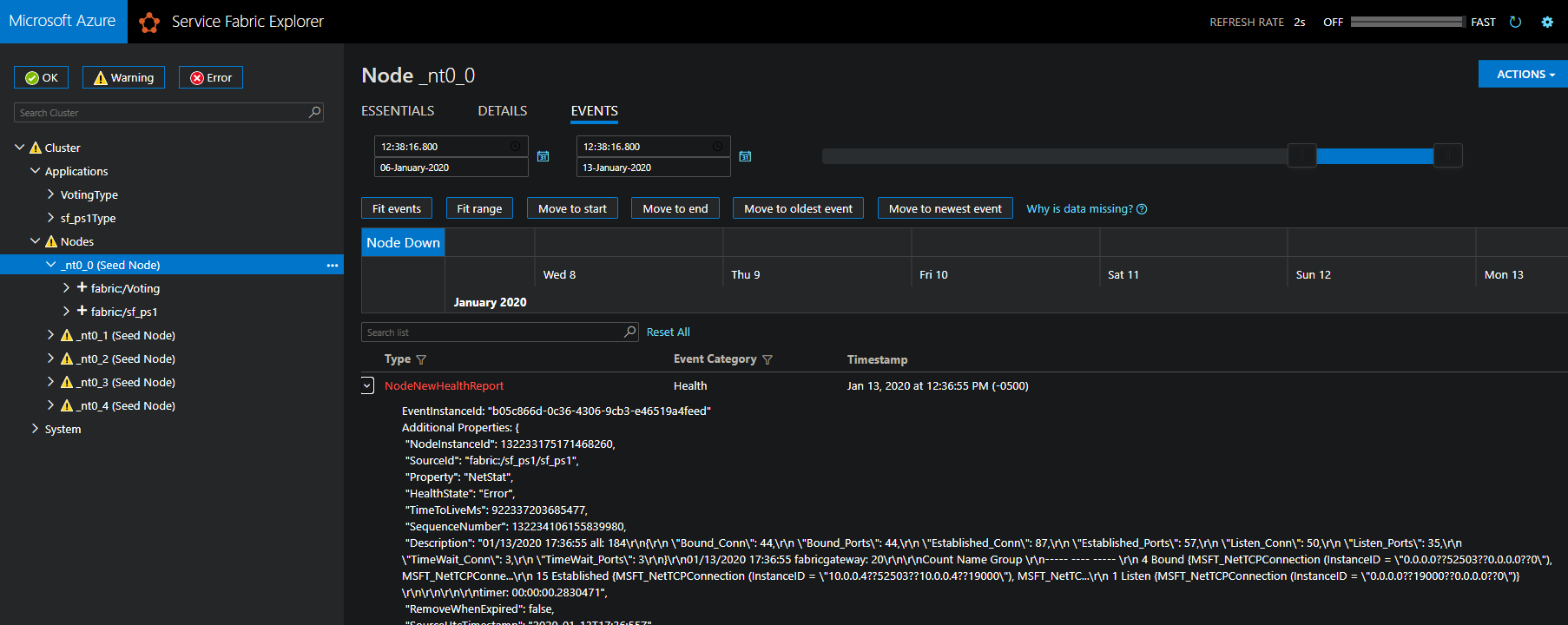The image size is (1568, 625).
Task: Click clock icon in start time field
Action: coord(515,146)
